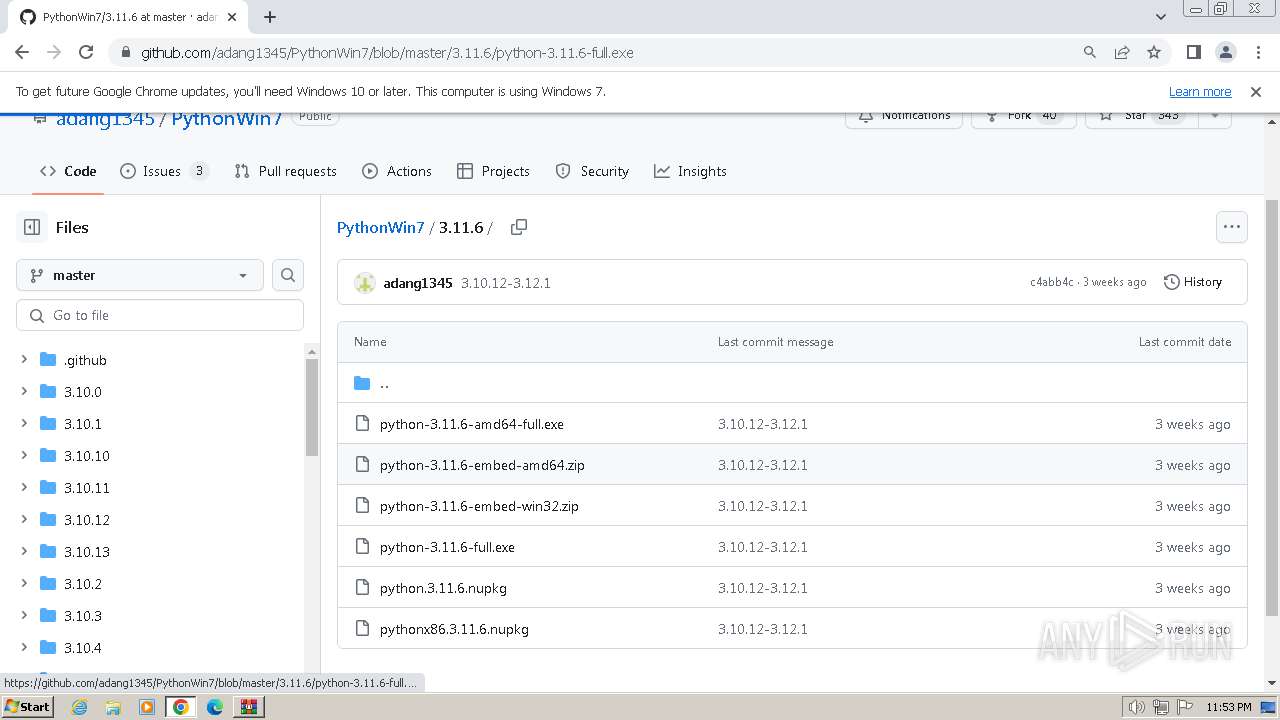Open commit message 3.10.12-3.12.1 in header
The width and height of the screenshot is (1280, 720).
click(506, 283)
